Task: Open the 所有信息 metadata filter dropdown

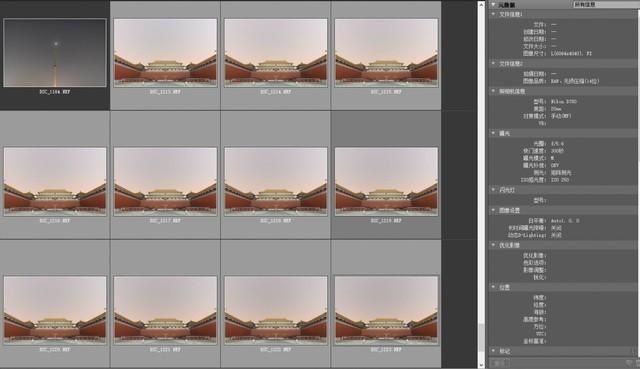Action: point(606,4)
